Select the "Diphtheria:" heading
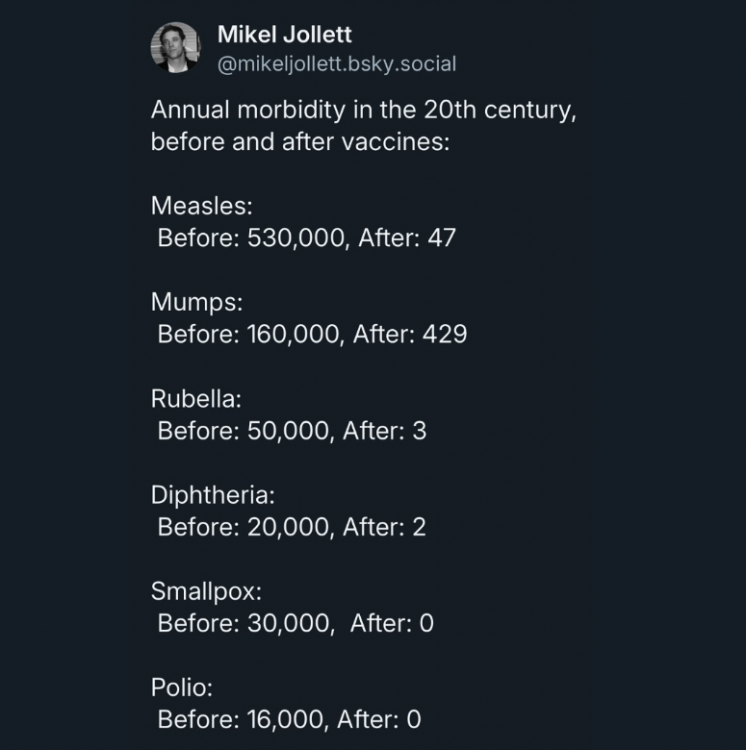 (212, 494)
